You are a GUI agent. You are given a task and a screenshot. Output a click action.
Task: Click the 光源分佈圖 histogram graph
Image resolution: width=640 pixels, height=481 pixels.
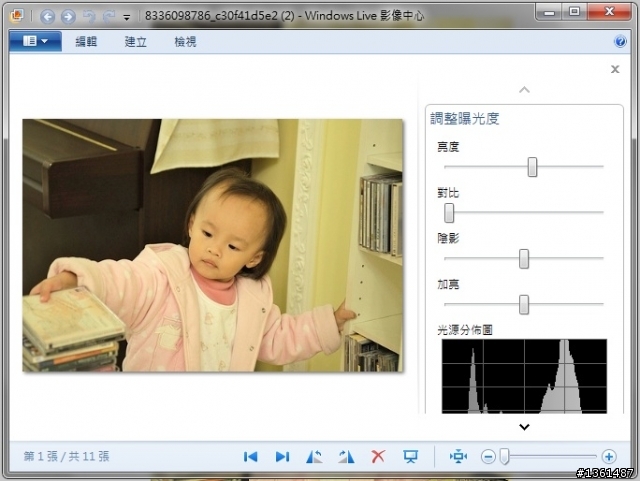tap(524, 376)
